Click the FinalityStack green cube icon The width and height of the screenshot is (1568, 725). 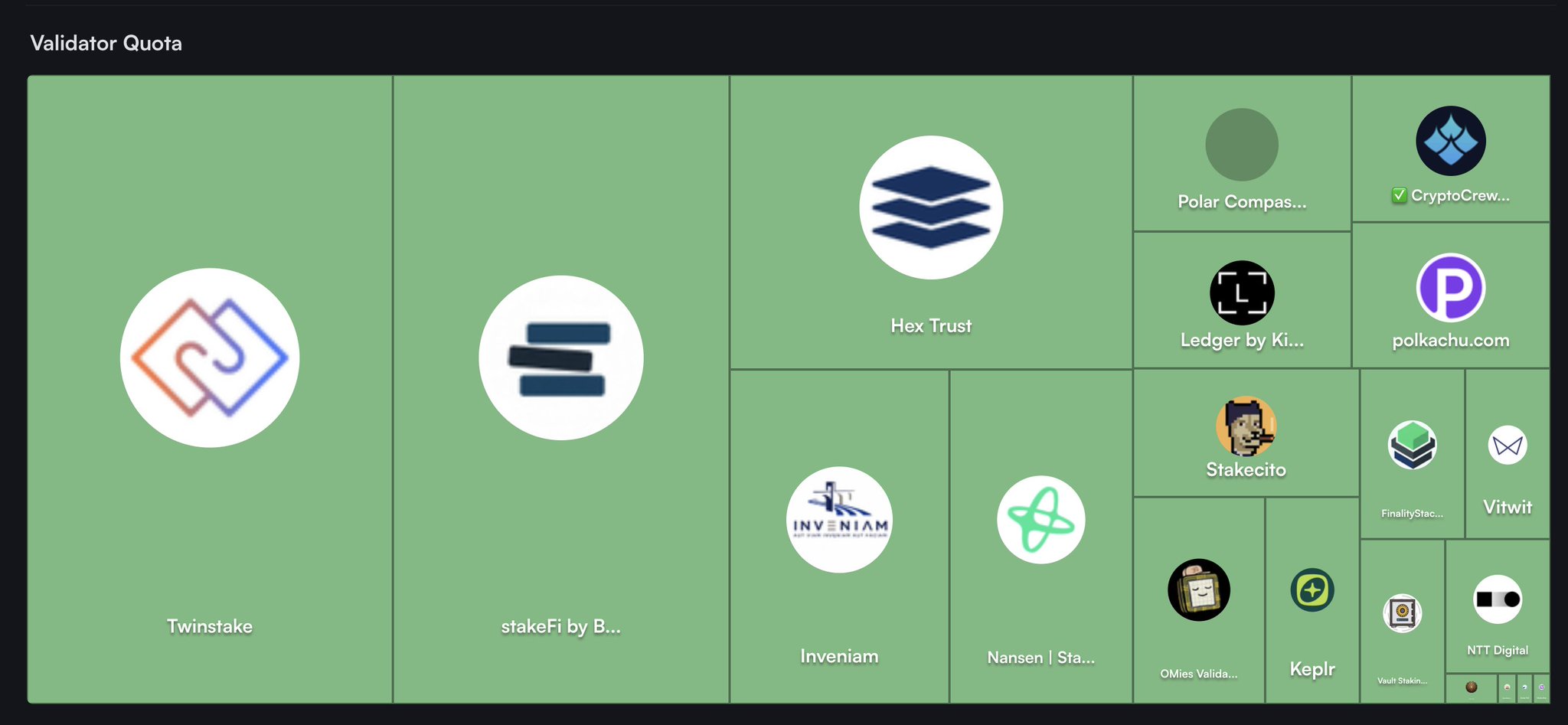tap(1412, 445)
